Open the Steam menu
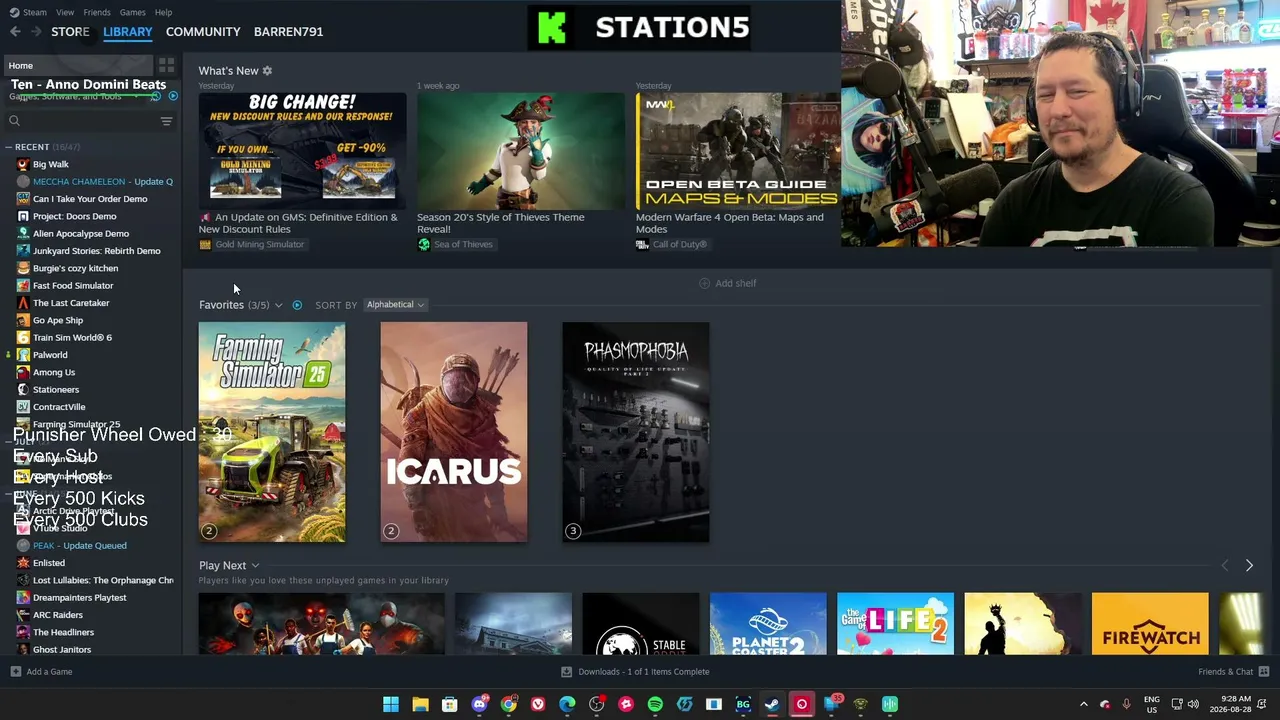Viewport: 1280px width, 720px height. coord(29,12)
